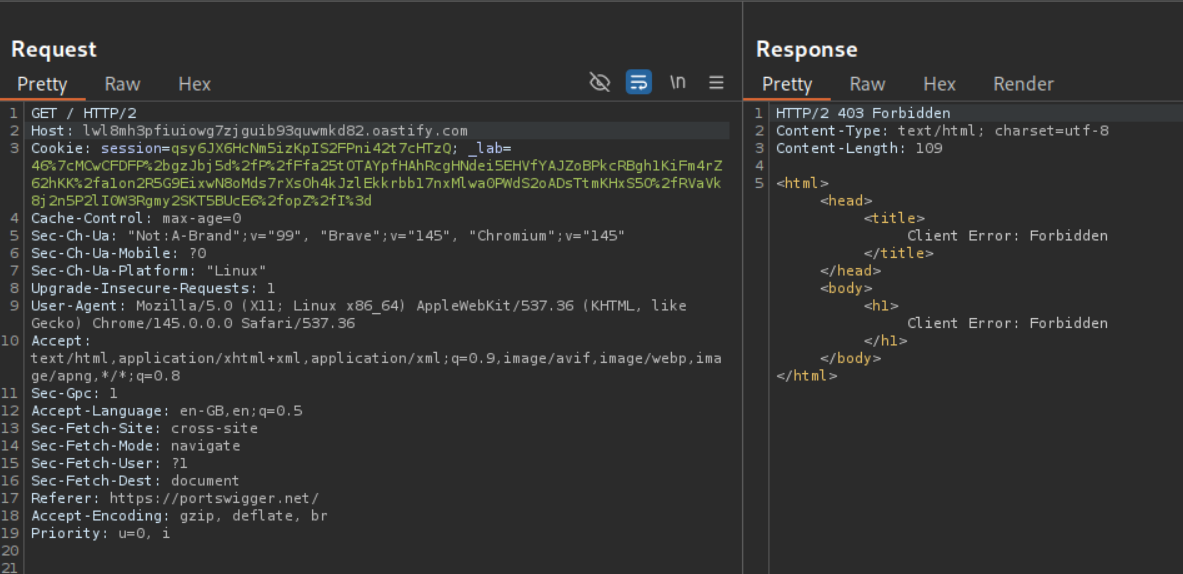The image size is (1183, 574).
Task: Toggle the \n non-printable characters display
Action: coord(678,83)
